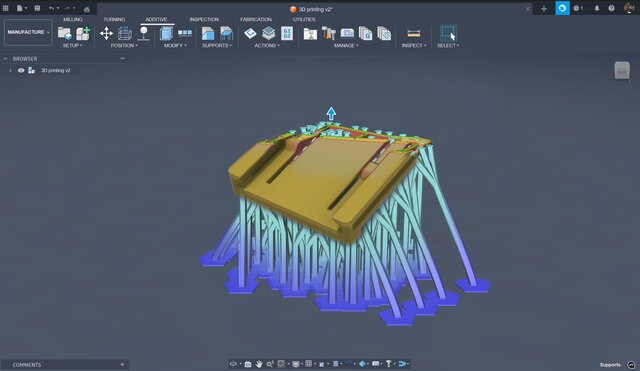Click the Look At camera icon
The image size is (640, 371).
click(x=248, y=364)
